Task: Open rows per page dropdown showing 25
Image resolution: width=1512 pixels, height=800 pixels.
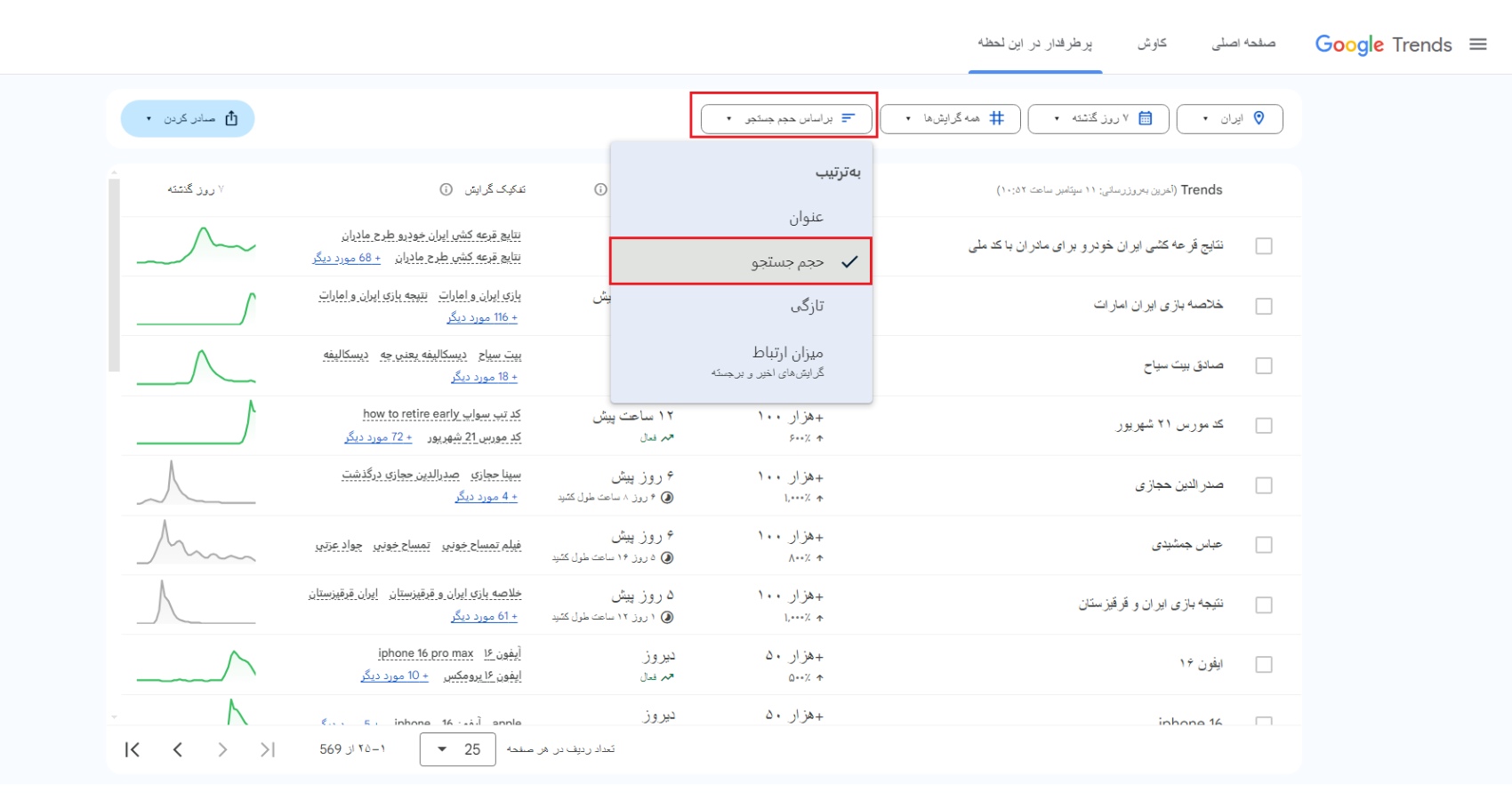Action: pos(458,749)
